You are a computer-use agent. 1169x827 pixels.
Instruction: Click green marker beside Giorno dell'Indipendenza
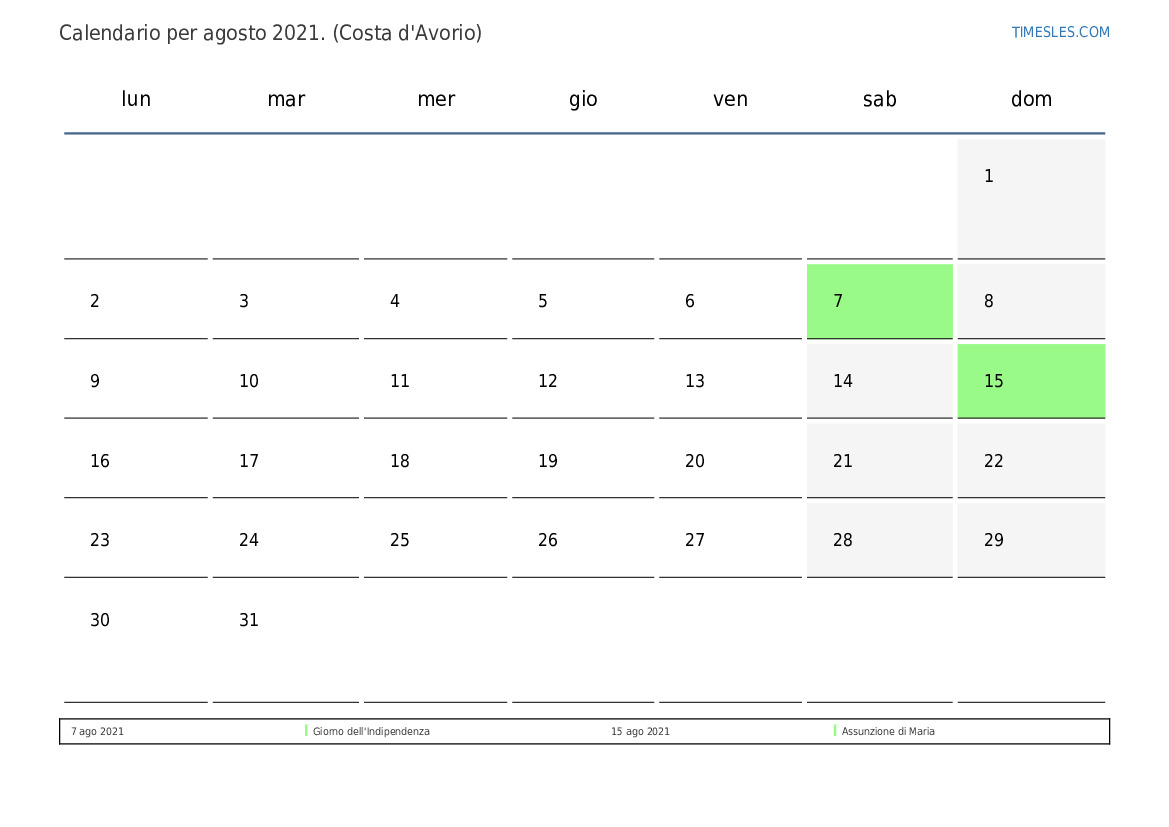coord(306,731)
